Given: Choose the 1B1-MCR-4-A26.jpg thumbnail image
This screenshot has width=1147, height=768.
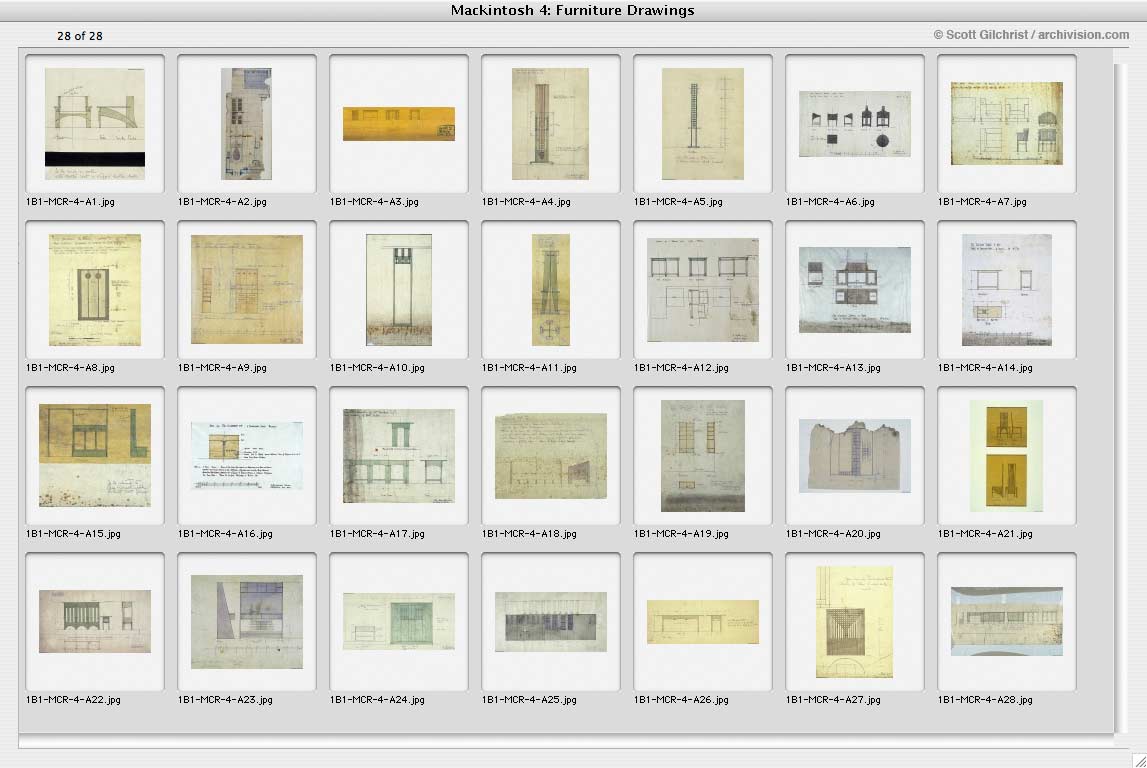Looking at the screenshot, I should click(703, 622).
